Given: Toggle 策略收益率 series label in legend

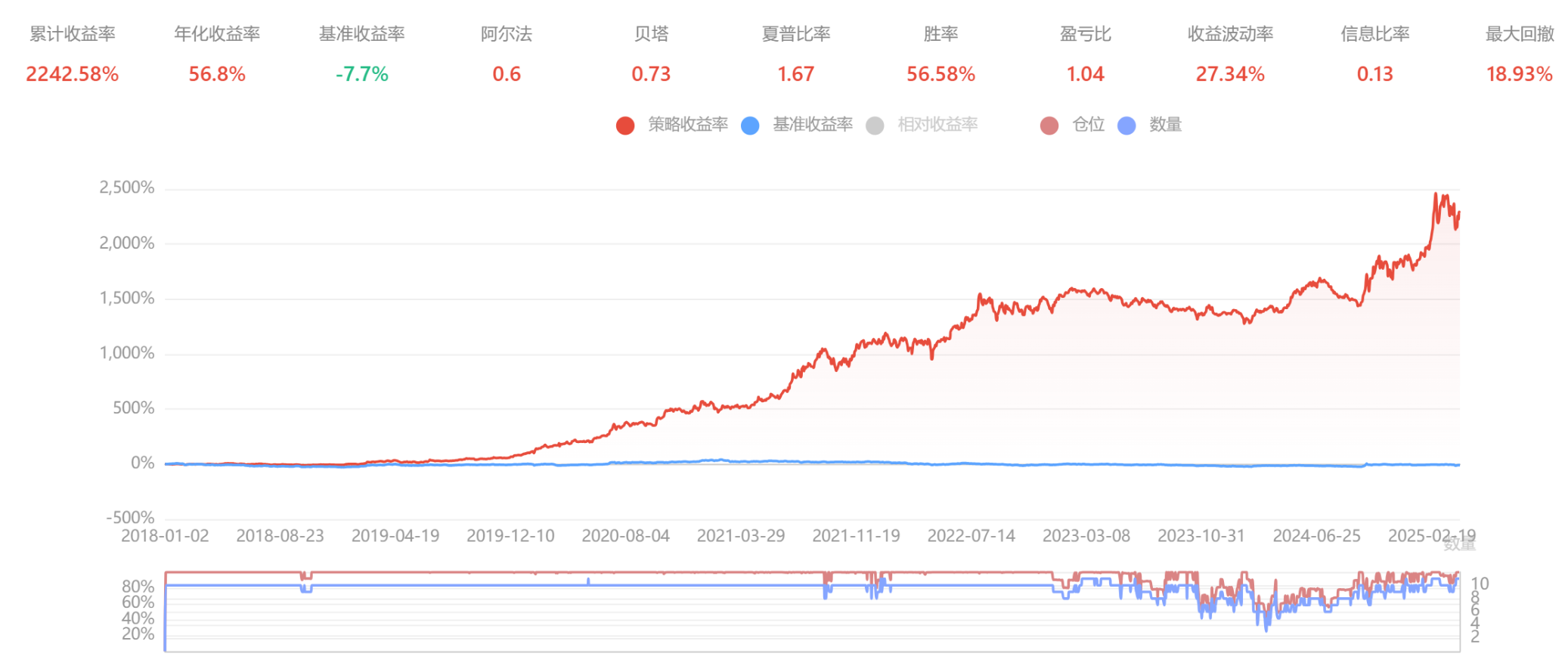Looking at the screenshot, I should tap(687, 125).
